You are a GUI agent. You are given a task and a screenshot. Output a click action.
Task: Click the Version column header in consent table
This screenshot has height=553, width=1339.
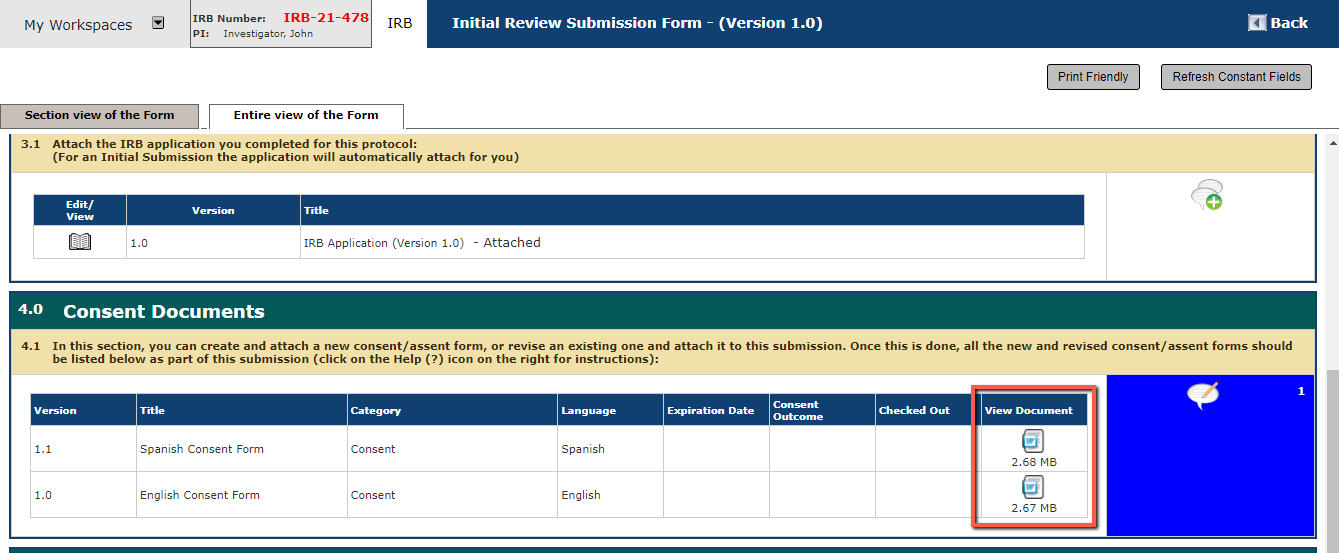(x=83, y=410)
